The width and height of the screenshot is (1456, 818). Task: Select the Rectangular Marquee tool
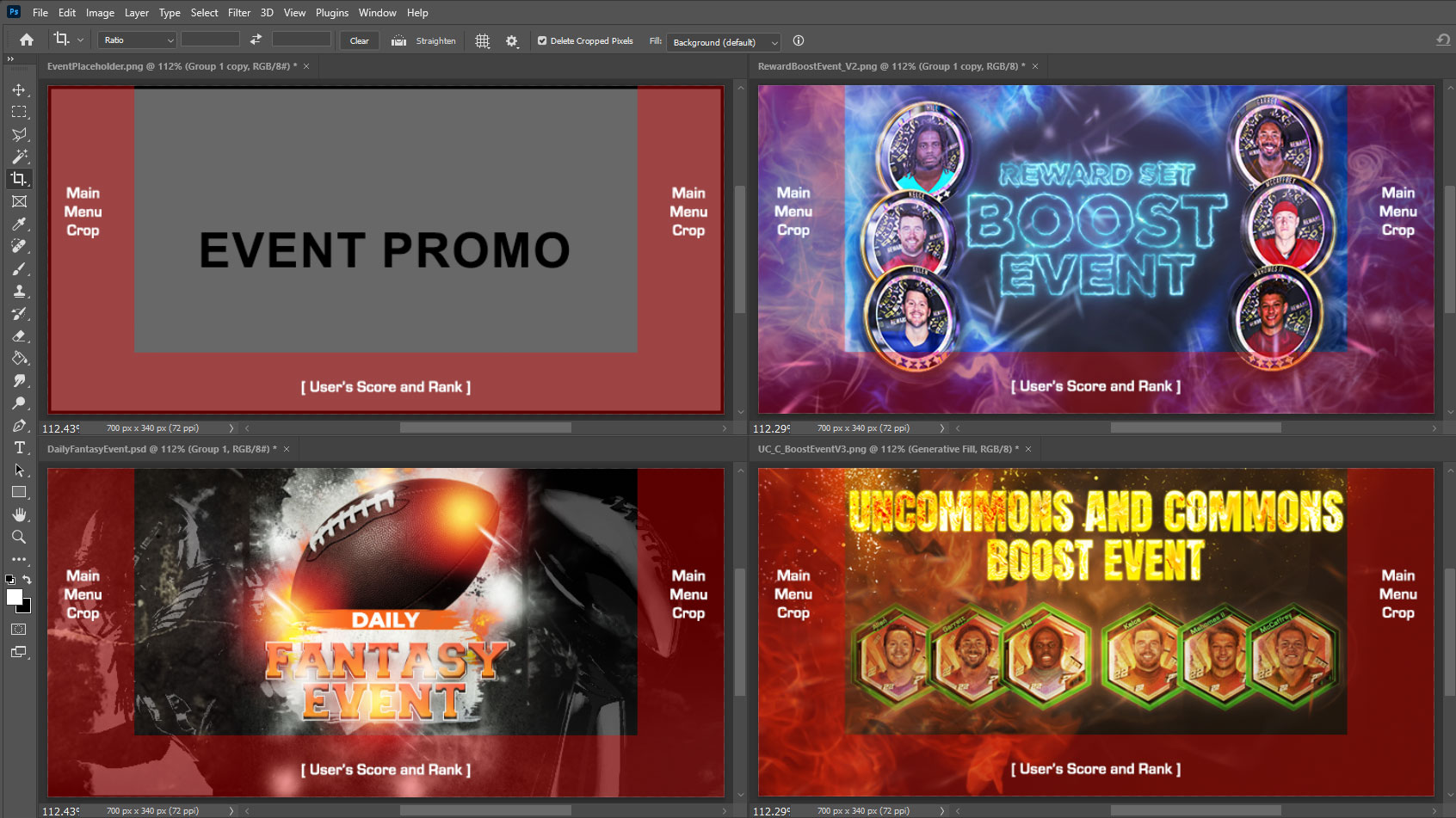point(19,112)
